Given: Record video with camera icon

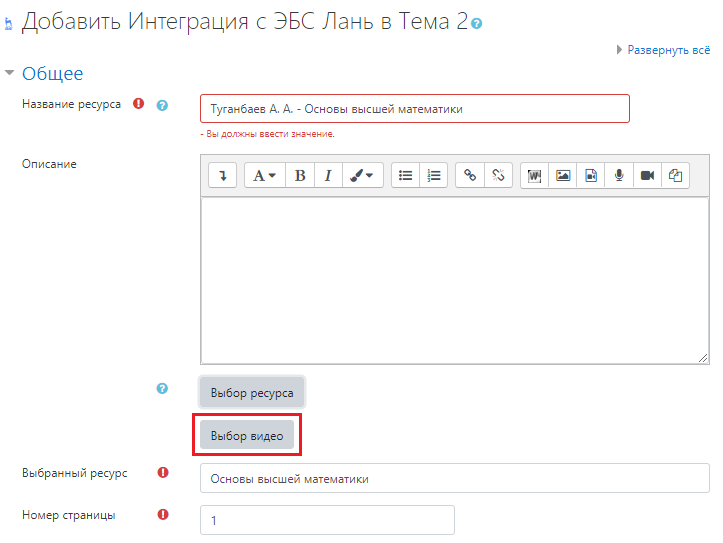Looking at the screenshot, I should [647, 175].
